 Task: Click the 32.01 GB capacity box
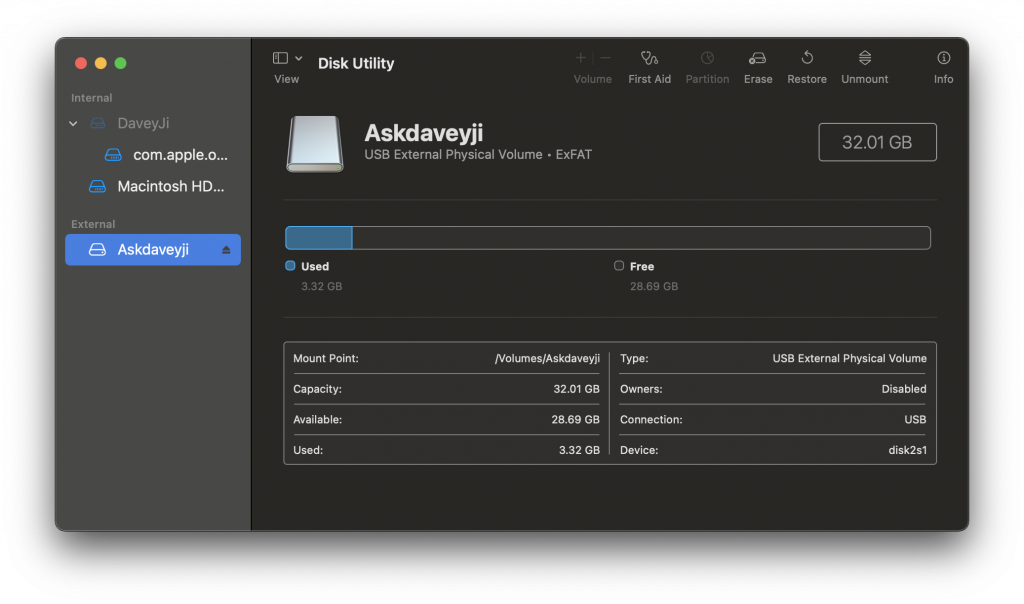pyautogui.click(x=877, y=142)
